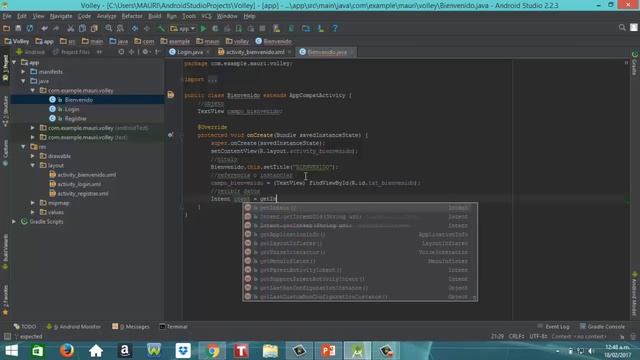The height and width of the screenshot is (360, 640).
Task: Click the green Run app button
Action: tap(203, 29)
